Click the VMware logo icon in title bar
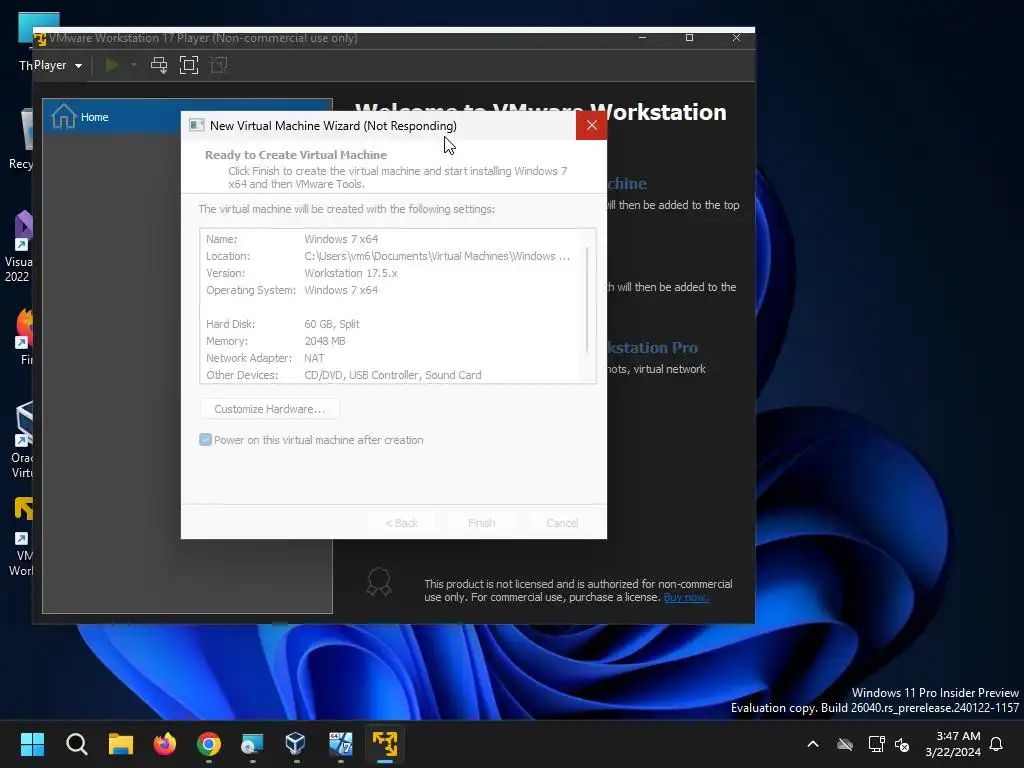 click(x=40, y=39)
